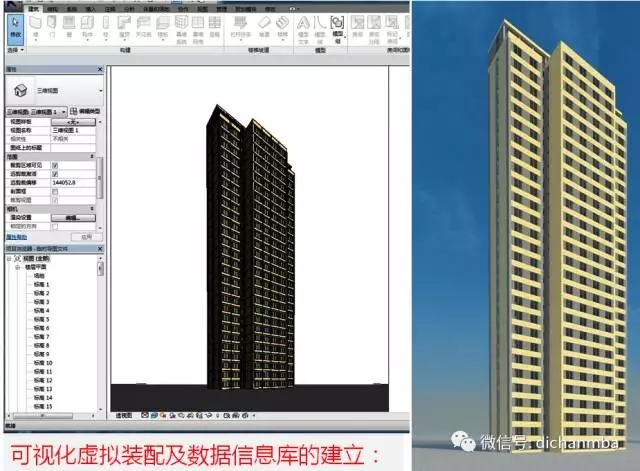Open the 3D view instance selector dropdown
The height and width of the screenshot is (471, 640).
63,111
